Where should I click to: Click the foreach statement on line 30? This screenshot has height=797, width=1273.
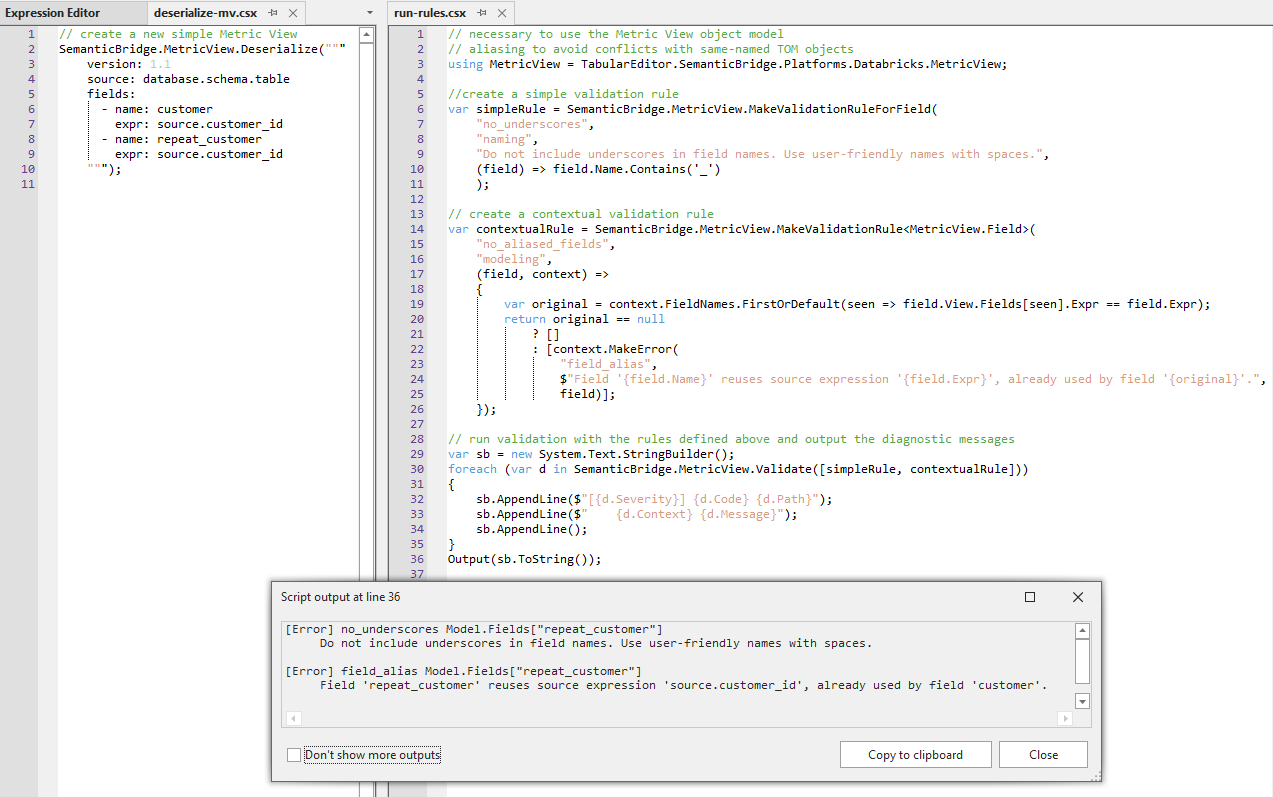[x=738, y=469]
